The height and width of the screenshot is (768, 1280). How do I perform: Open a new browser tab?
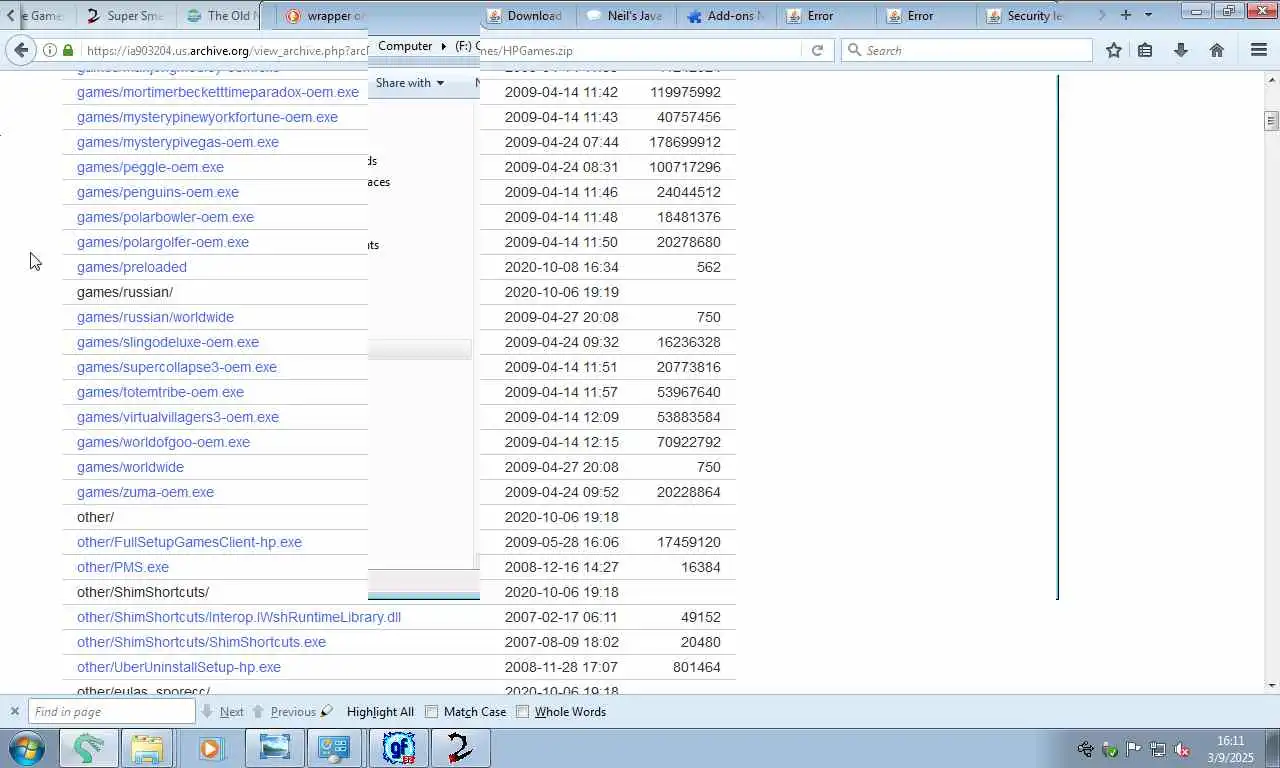[1126, 15]
